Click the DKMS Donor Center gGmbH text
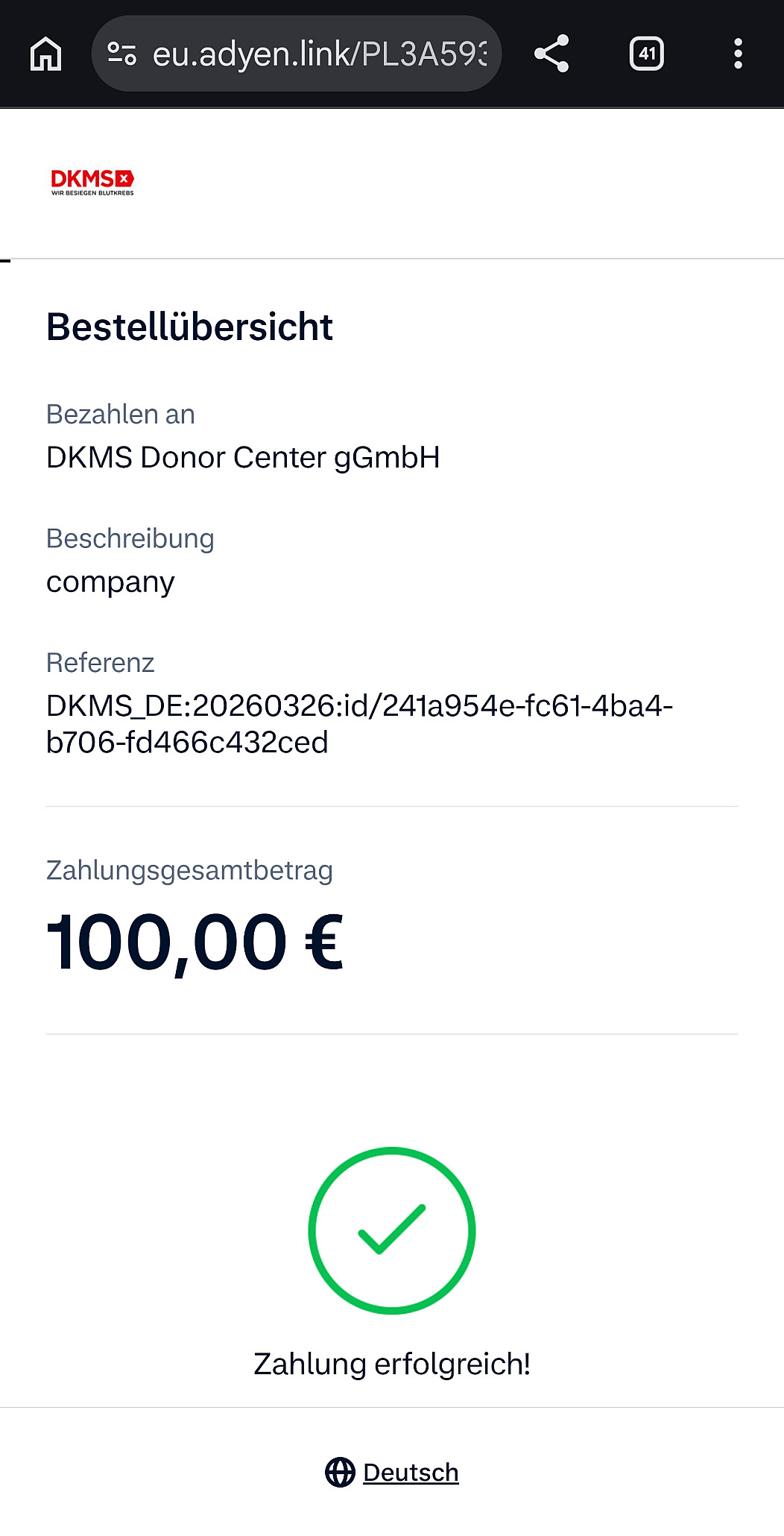 tap(243, 457)
